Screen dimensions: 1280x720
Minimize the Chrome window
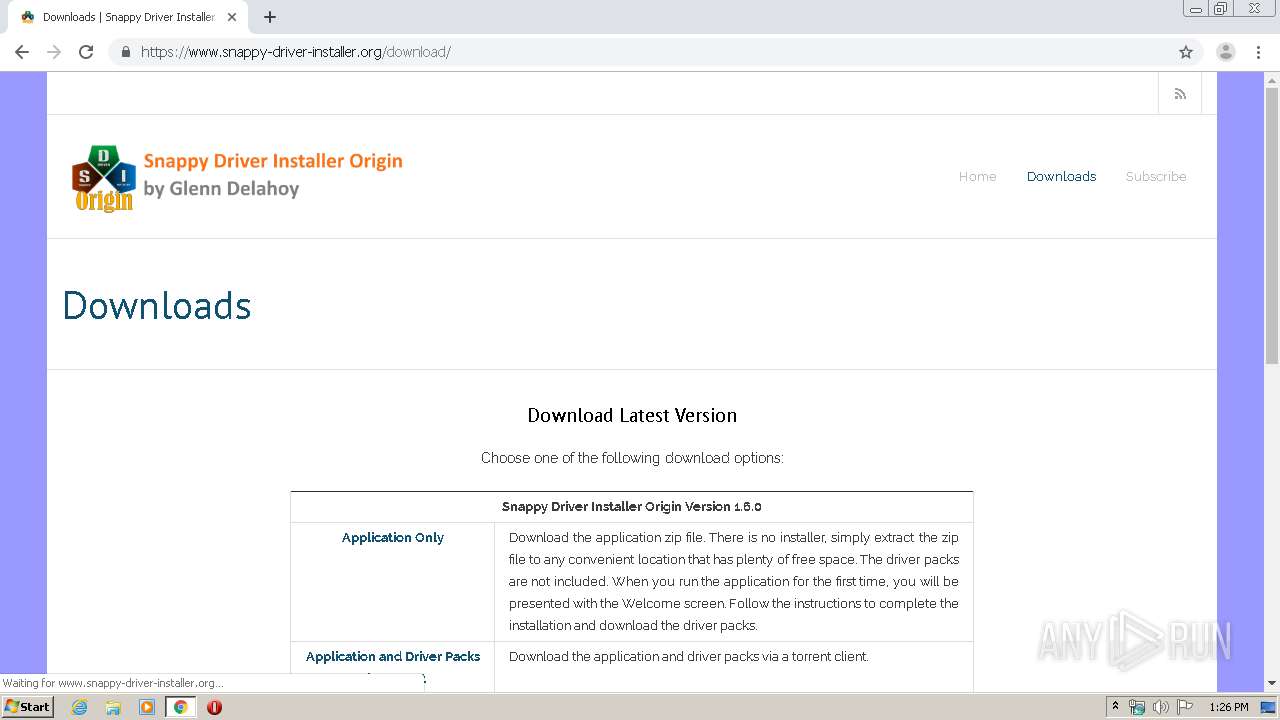pyautogui.click(x=1195, y=9)
